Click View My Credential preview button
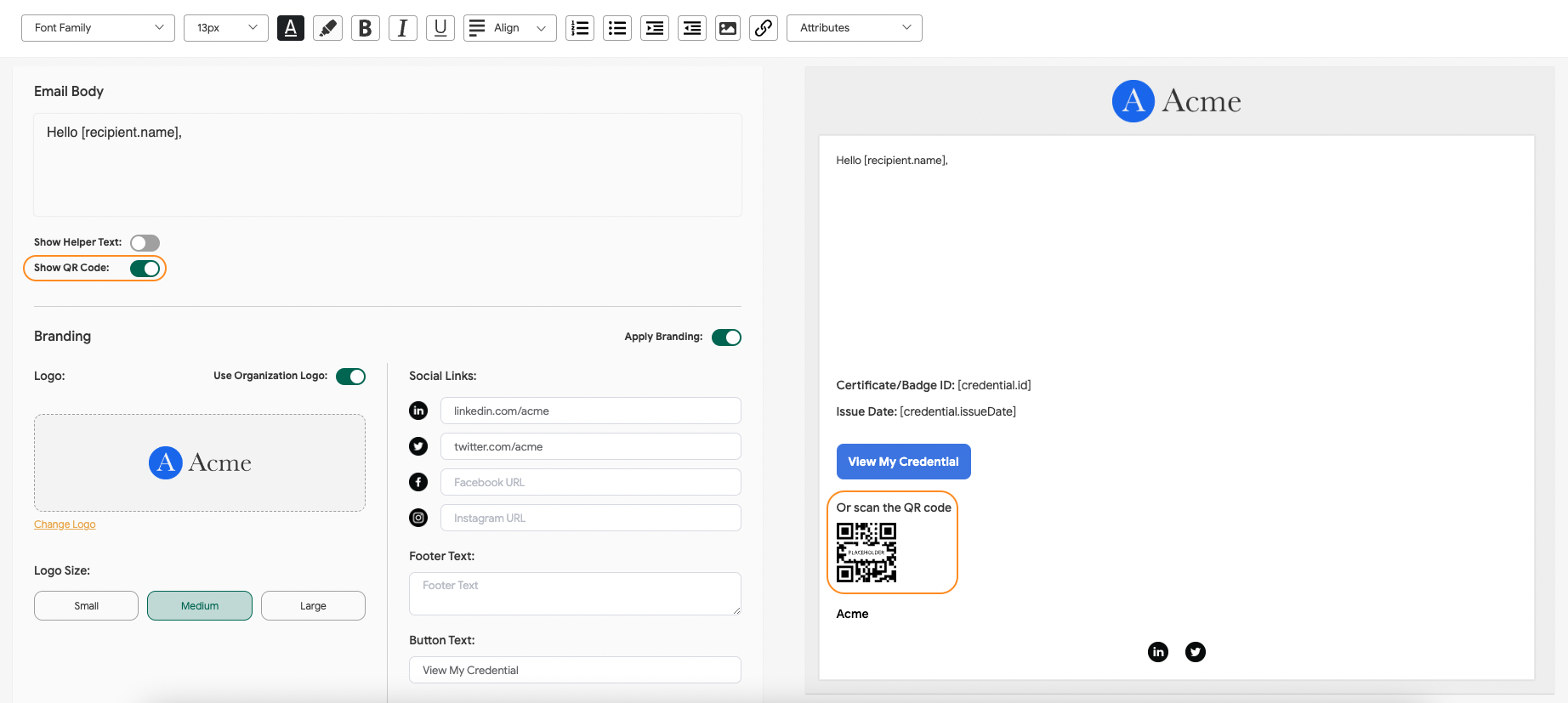Screen dimensions: 1568x703 (x=903, y=462)
